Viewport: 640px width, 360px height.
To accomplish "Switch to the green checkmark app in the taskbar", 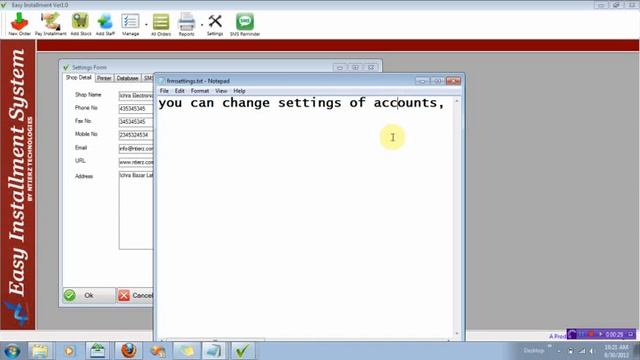I will [x=242, y=351].
